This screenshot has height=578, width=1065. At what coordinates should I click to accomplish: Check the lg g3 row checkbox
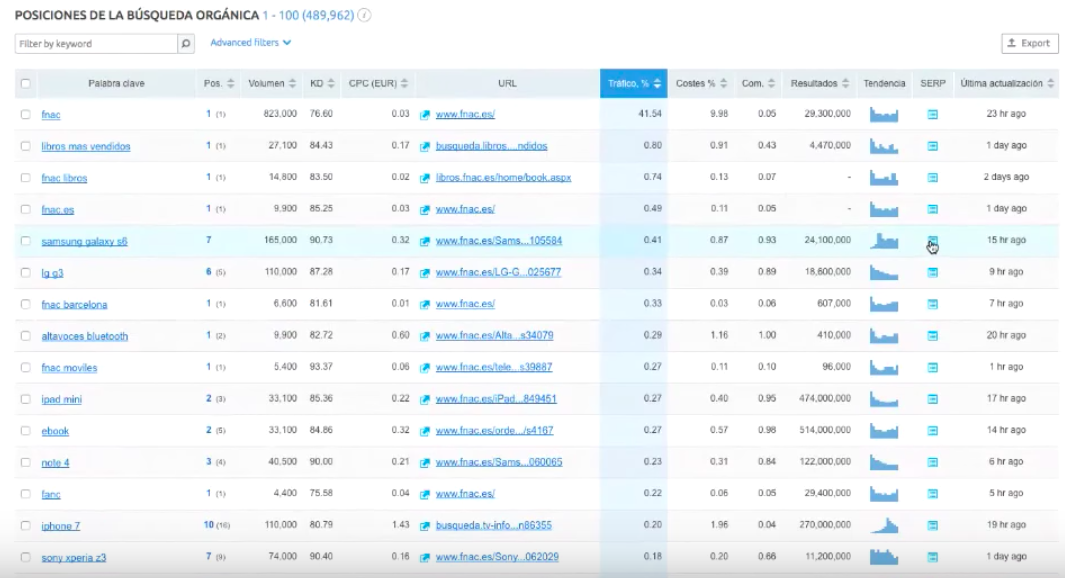pyautogui.click(x=26, y=272)
